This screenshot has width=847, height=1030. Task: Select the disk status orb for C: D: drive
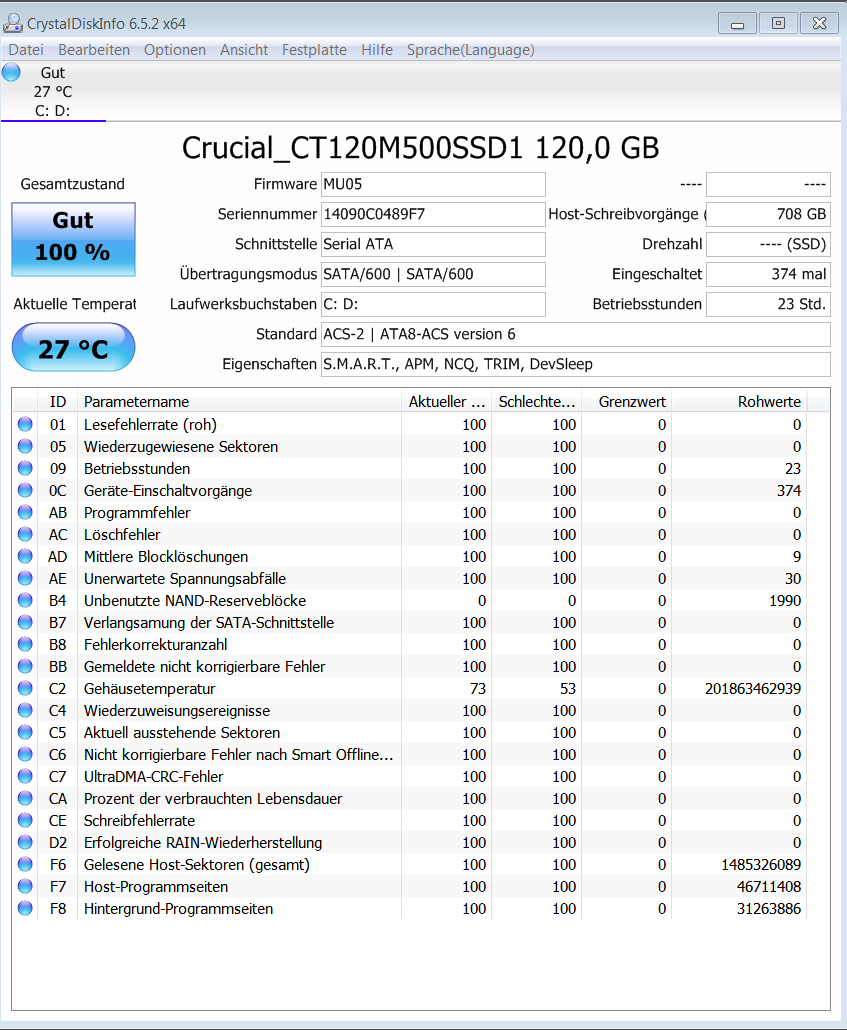coord(11,72)
